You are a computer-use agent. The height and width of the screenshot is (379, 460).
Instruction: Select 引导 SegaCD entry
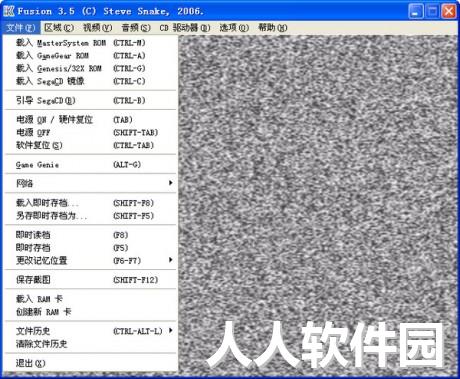90,100
